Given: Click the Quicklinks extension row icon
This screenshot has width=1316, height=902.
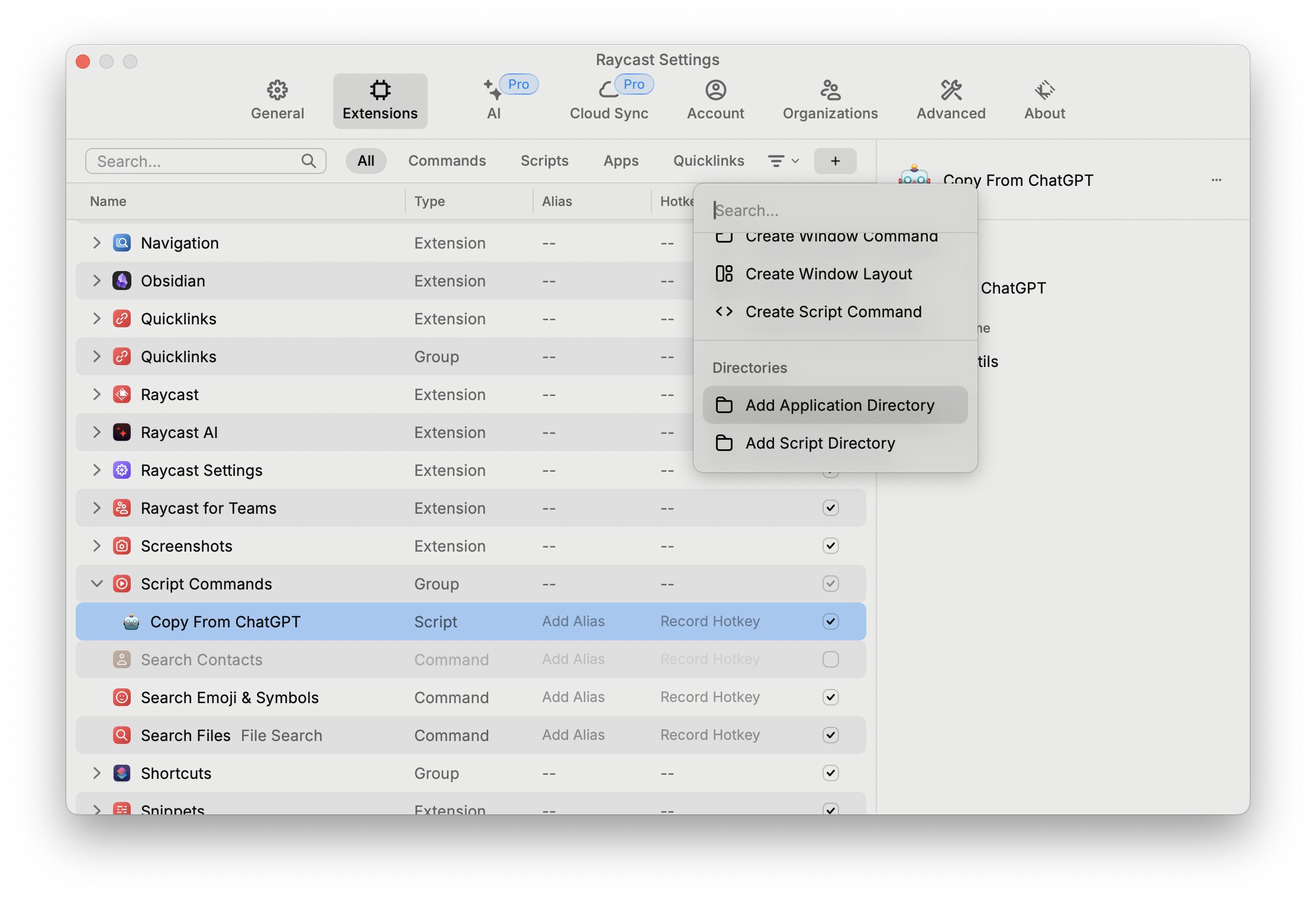Looking at the screenshot, I should [x=122, y=319].
